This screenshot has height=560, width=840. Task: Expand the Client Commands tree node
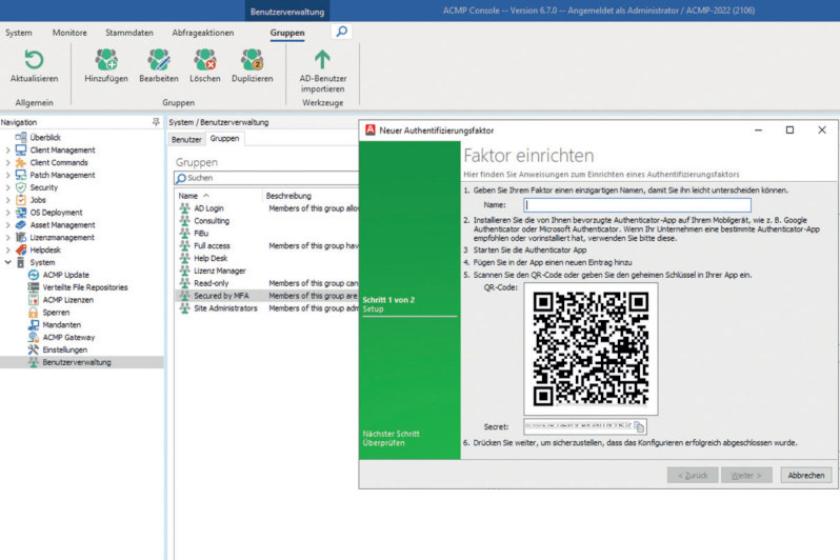click(x=8, y=162)
